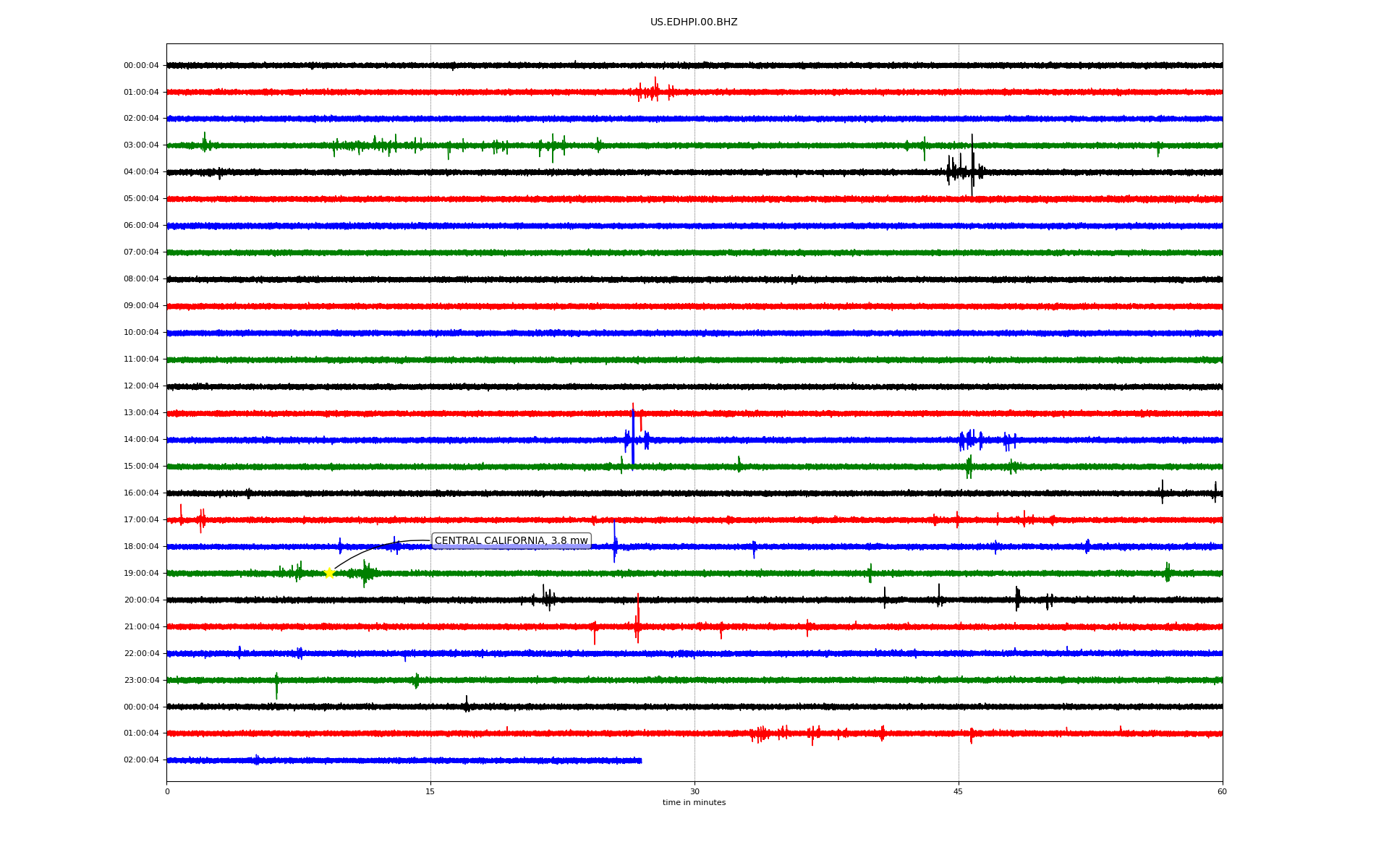Screen dimensions: 1389x868
Task: Select the 11:00:04 row label
Action: pyautogui.click(x=141, y=359)
